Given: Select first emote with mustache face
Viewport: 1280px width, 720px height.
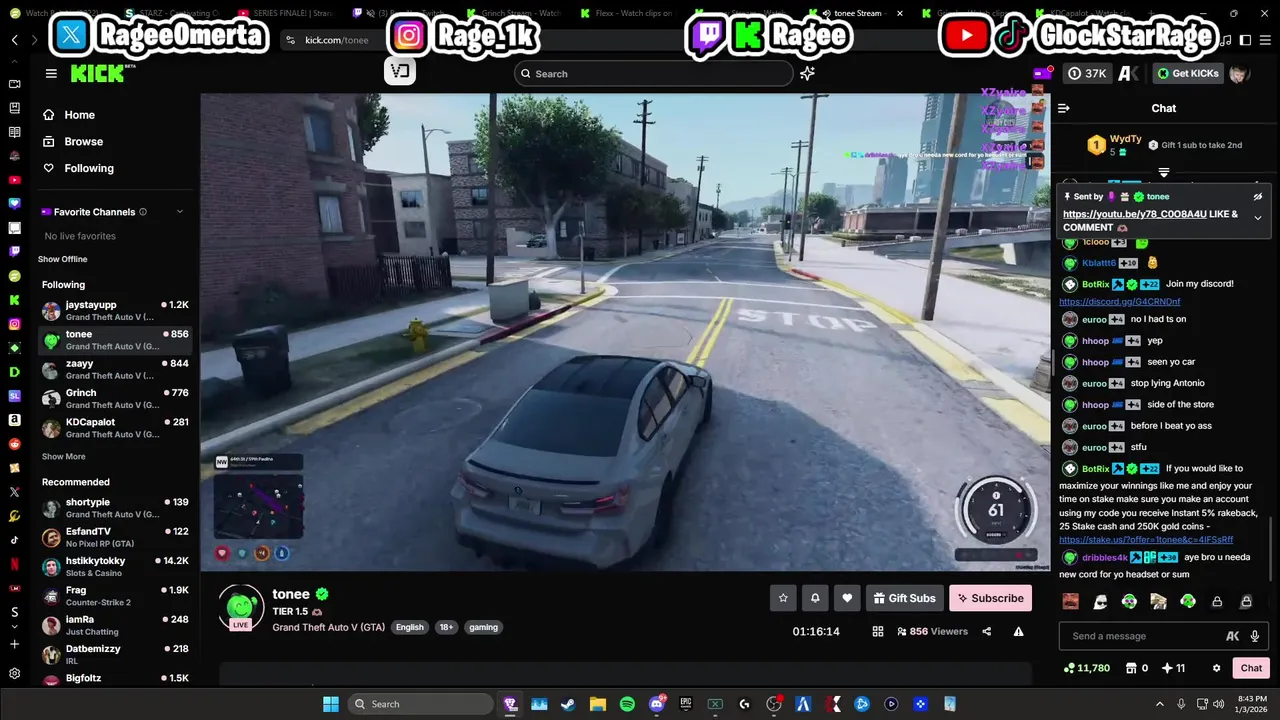Looking at the screenshot, I should [1070, 601].
